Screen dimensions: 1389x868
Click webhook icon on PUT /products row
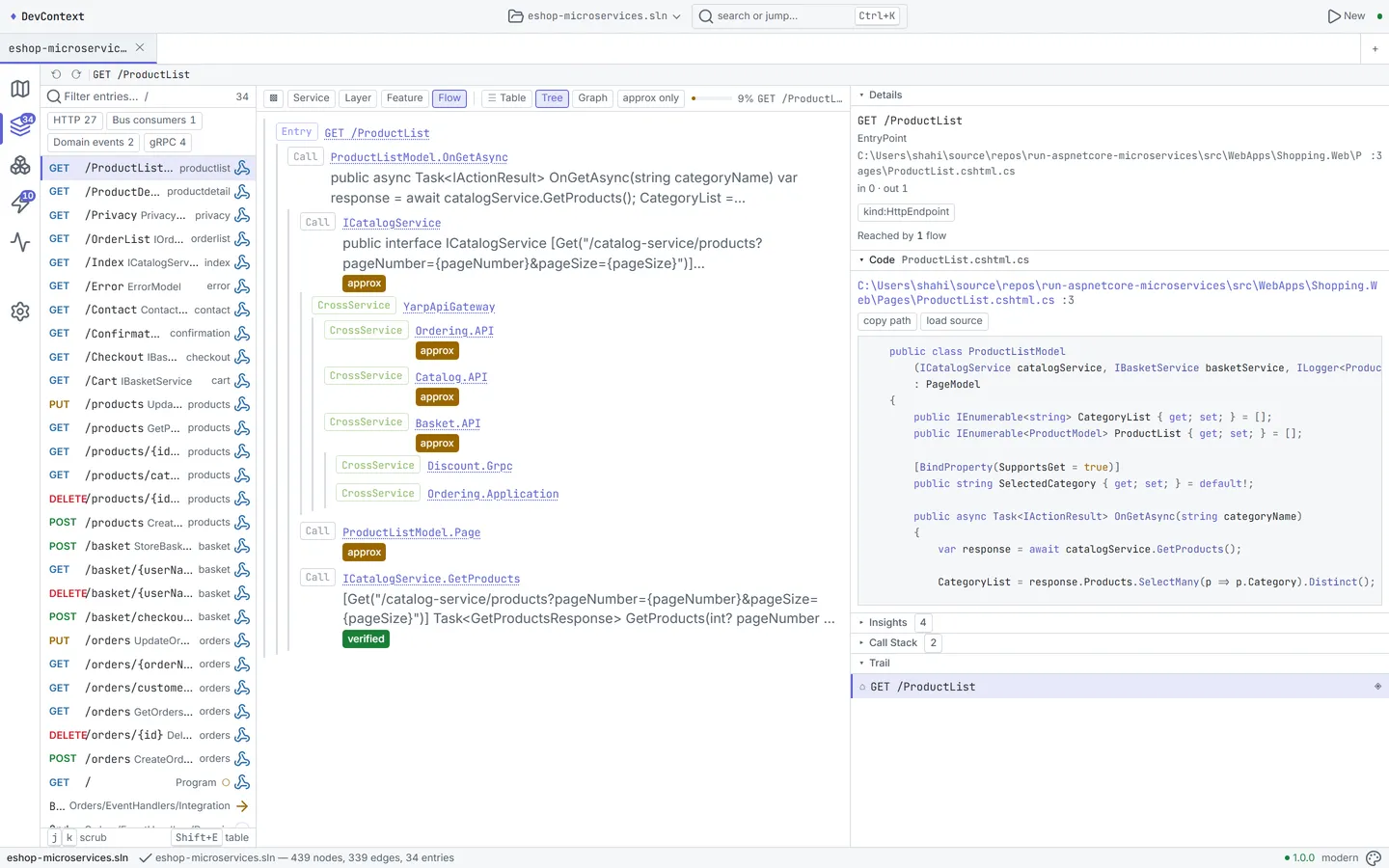click(x=242, y=404)
